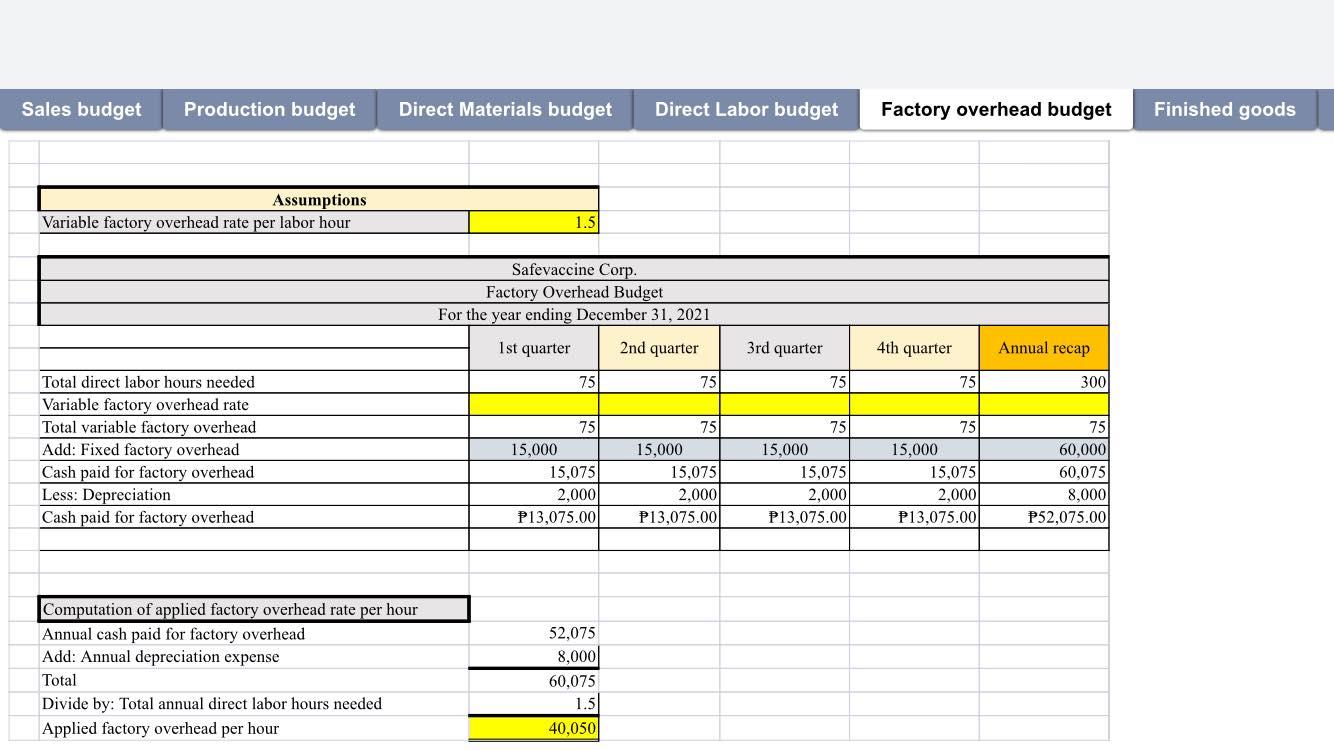The width and height of the screenshot is (1334, 750).
Task: Click 'Less: Depreciation' row label
Action: click(254, 495)
